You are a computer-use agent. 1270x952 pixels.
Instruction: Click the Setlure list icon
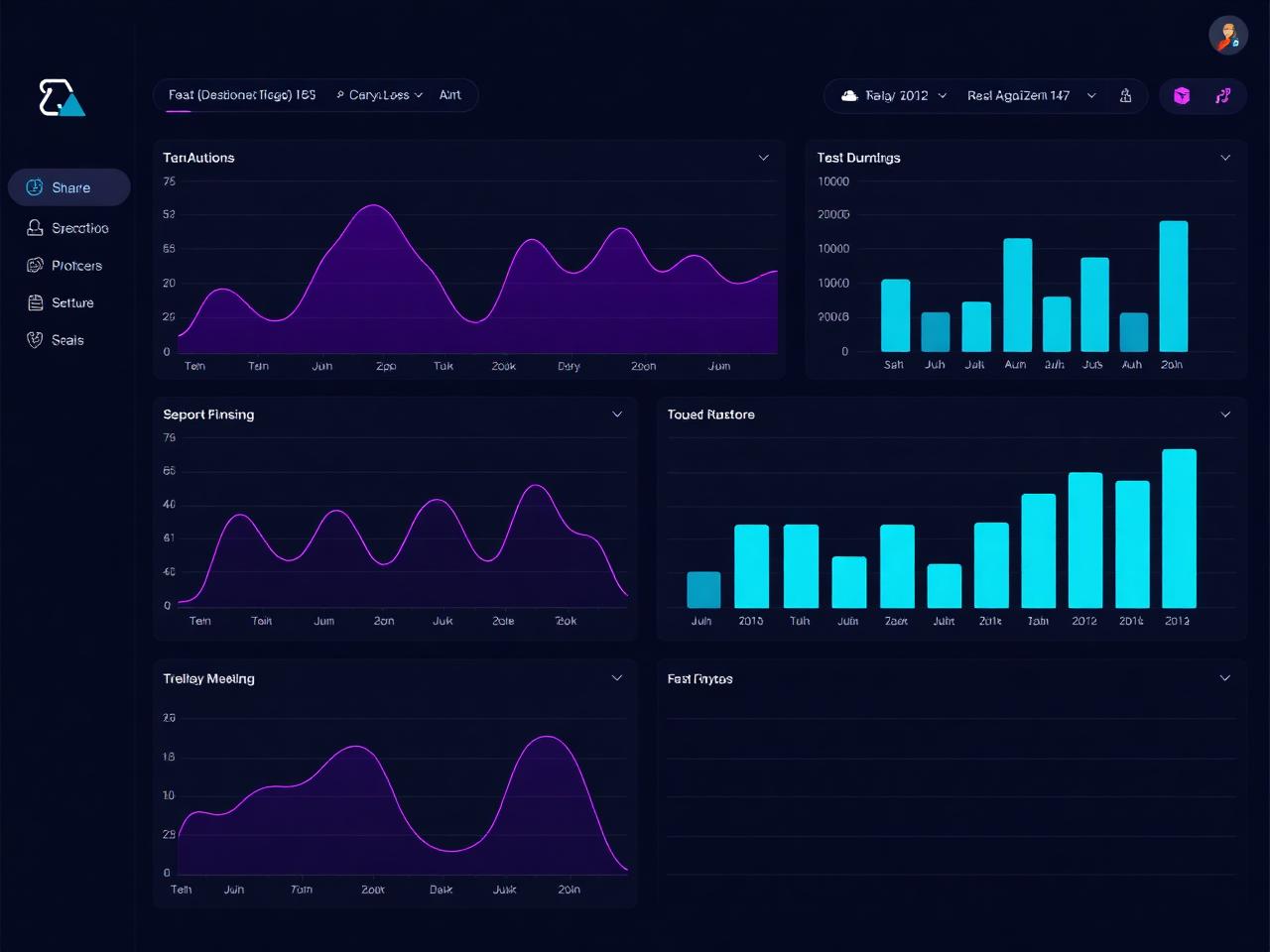point(35,302)
